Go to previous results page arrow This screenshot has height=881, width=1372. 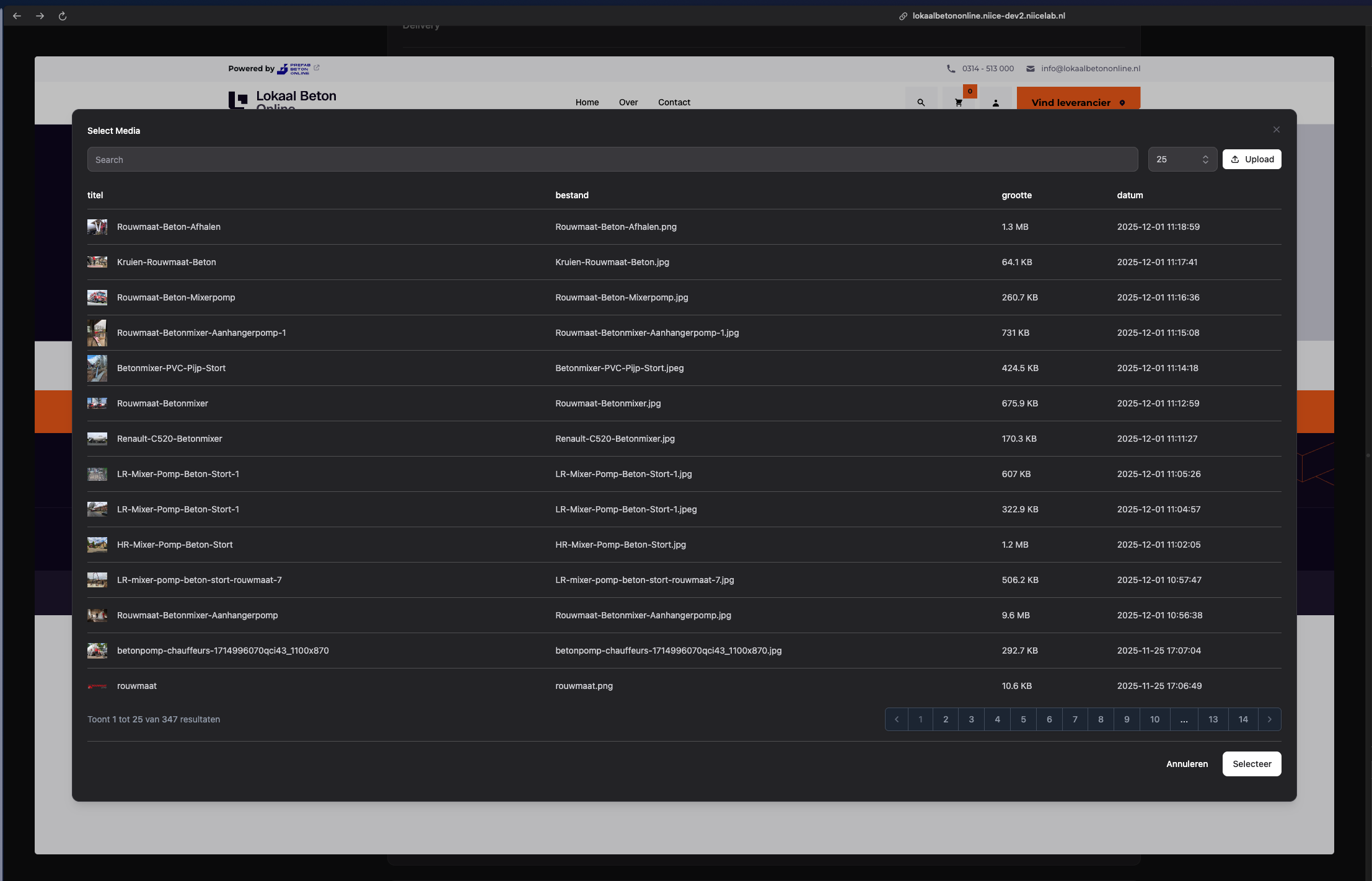(897, 719)
